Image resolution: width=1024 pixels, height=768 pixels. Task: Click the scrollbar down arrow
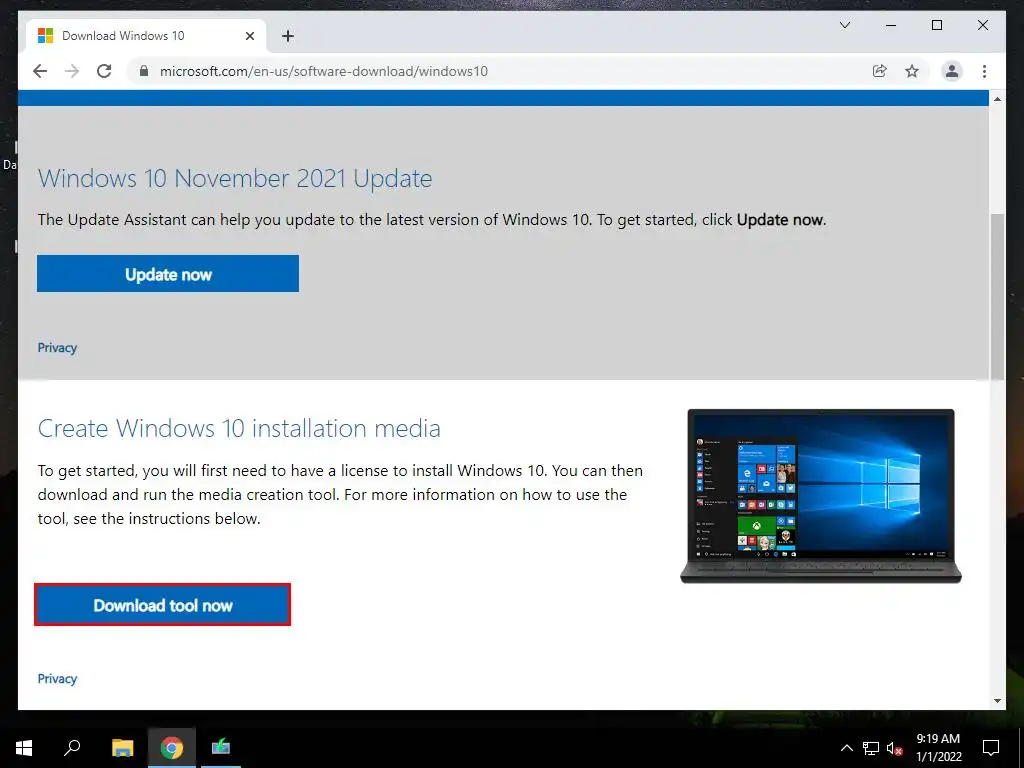point(997,701)
